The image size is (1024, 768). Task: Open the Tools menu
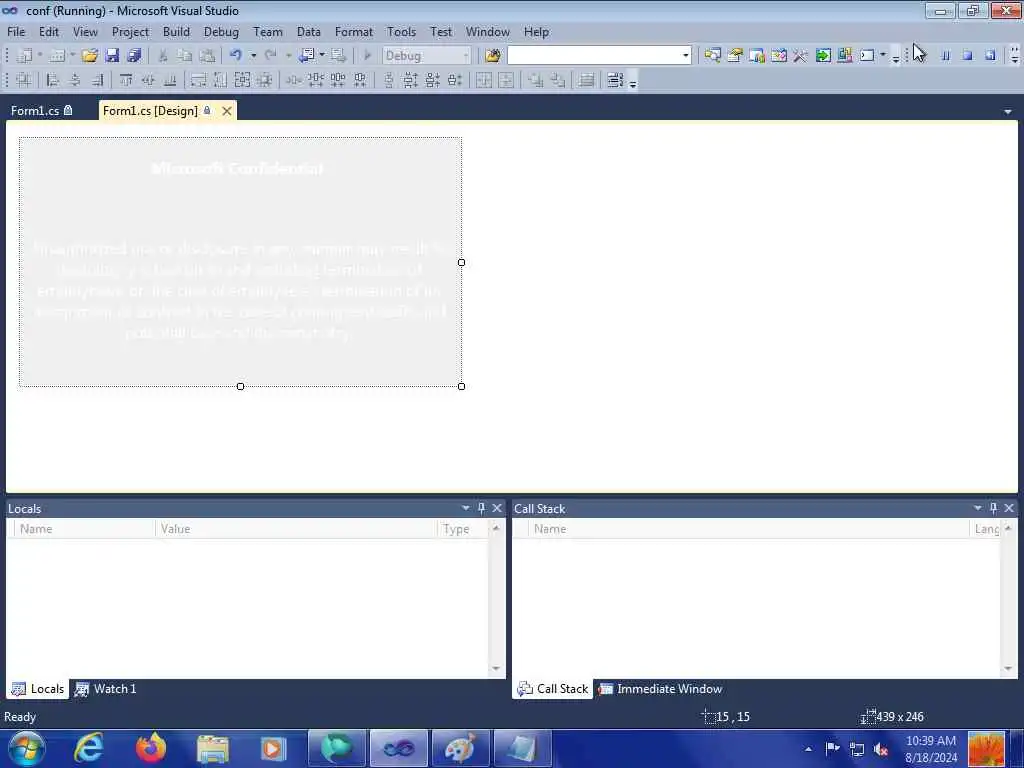click(x=402, y=31)
